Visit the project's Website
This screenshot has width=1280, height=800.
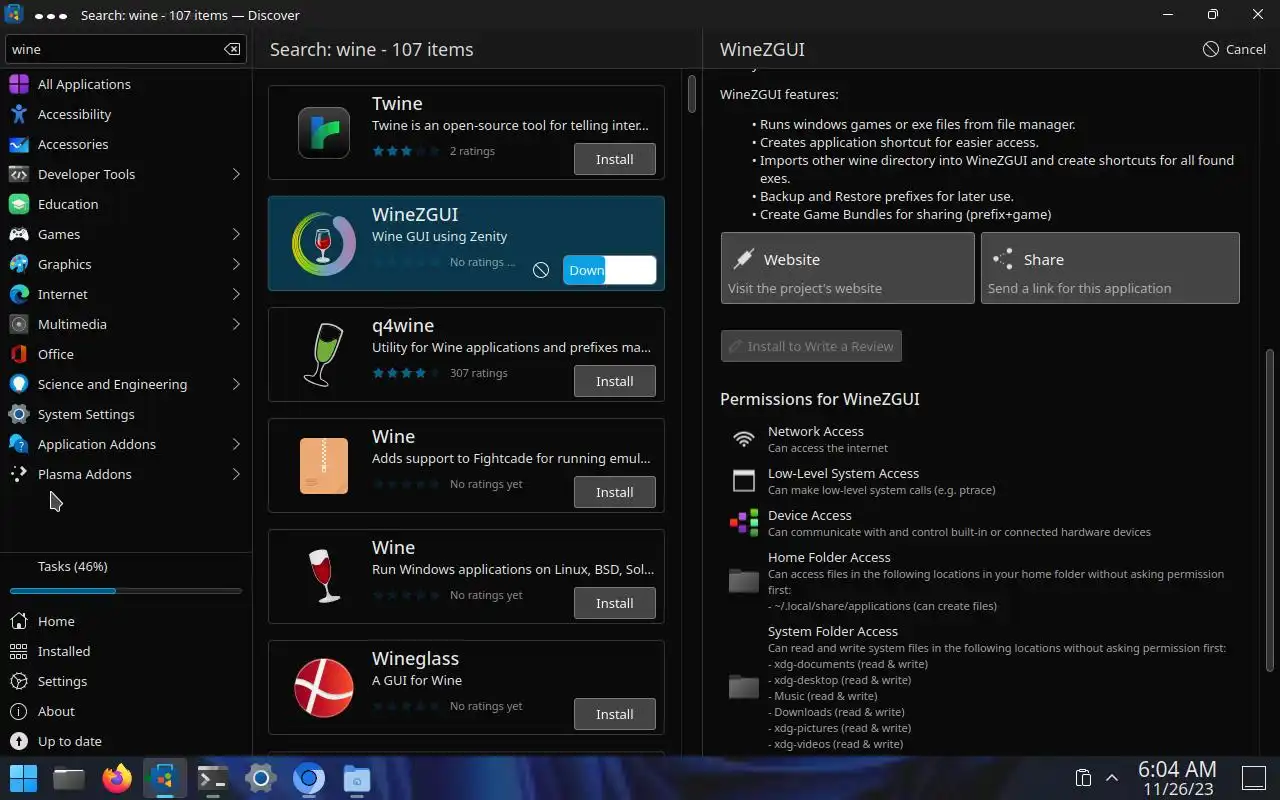pos(847,268)
